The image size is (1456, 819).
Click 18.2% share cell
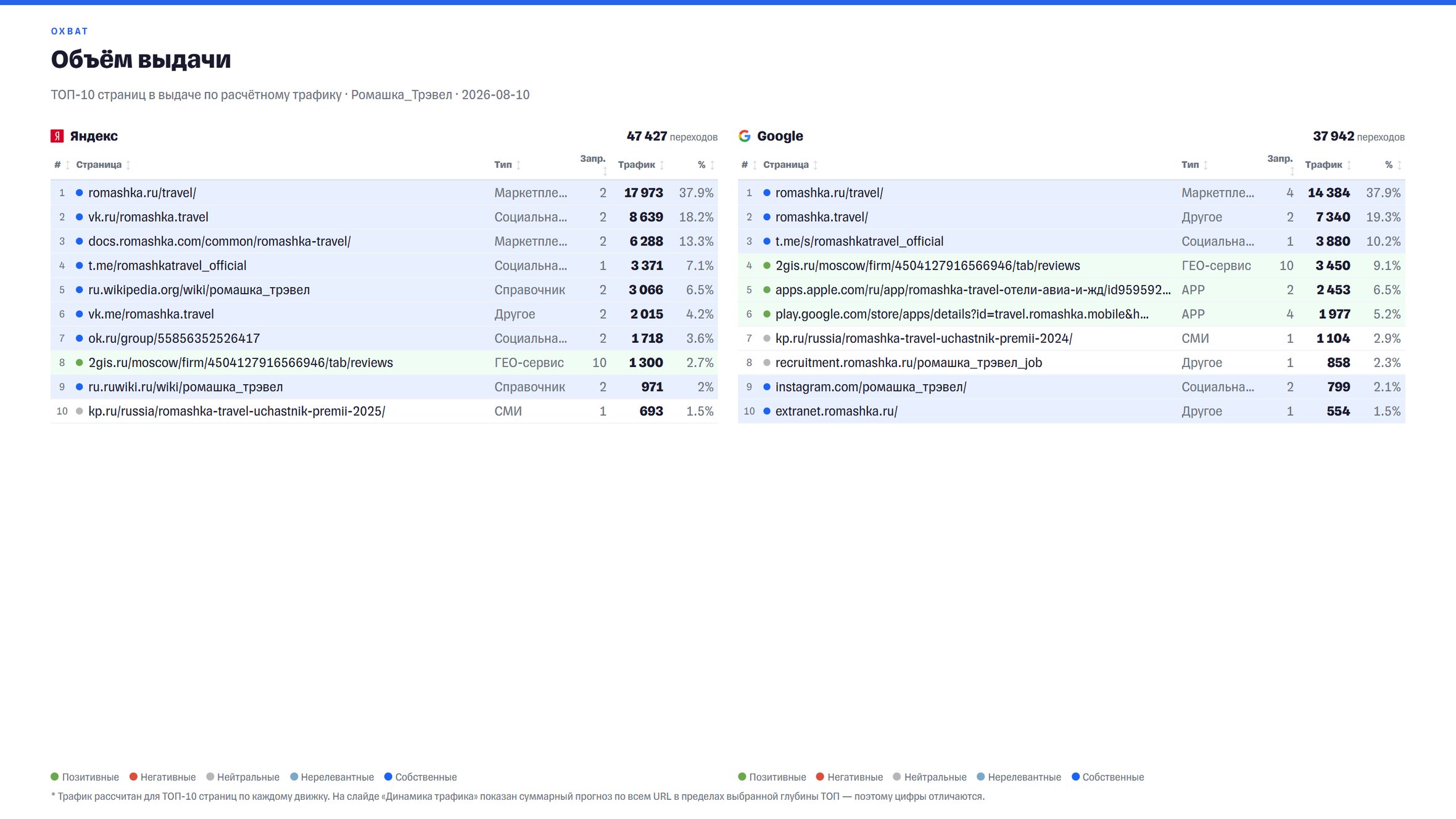[x=697, y=217]
